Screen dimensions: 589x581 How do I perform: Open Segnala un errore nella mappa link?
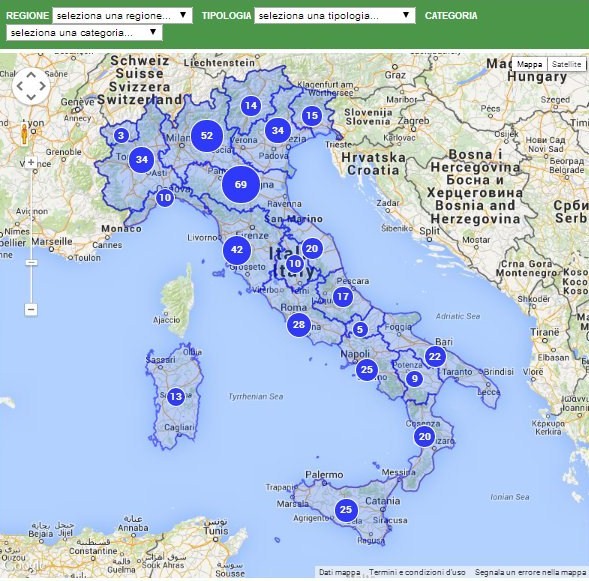tap(530, 572)
